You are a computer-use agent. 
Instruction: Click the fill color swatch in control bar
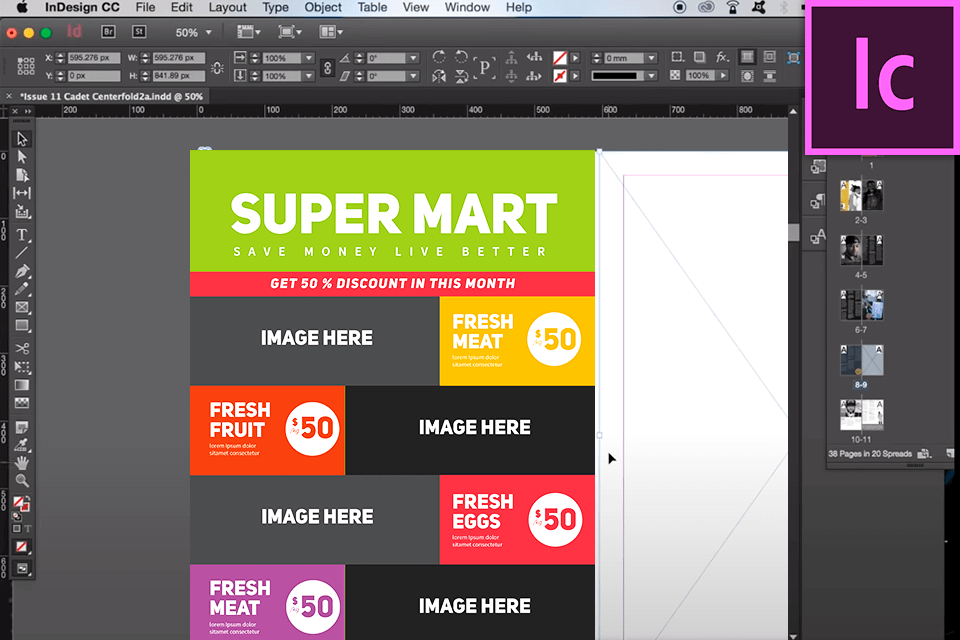click(x=561, y=58)
